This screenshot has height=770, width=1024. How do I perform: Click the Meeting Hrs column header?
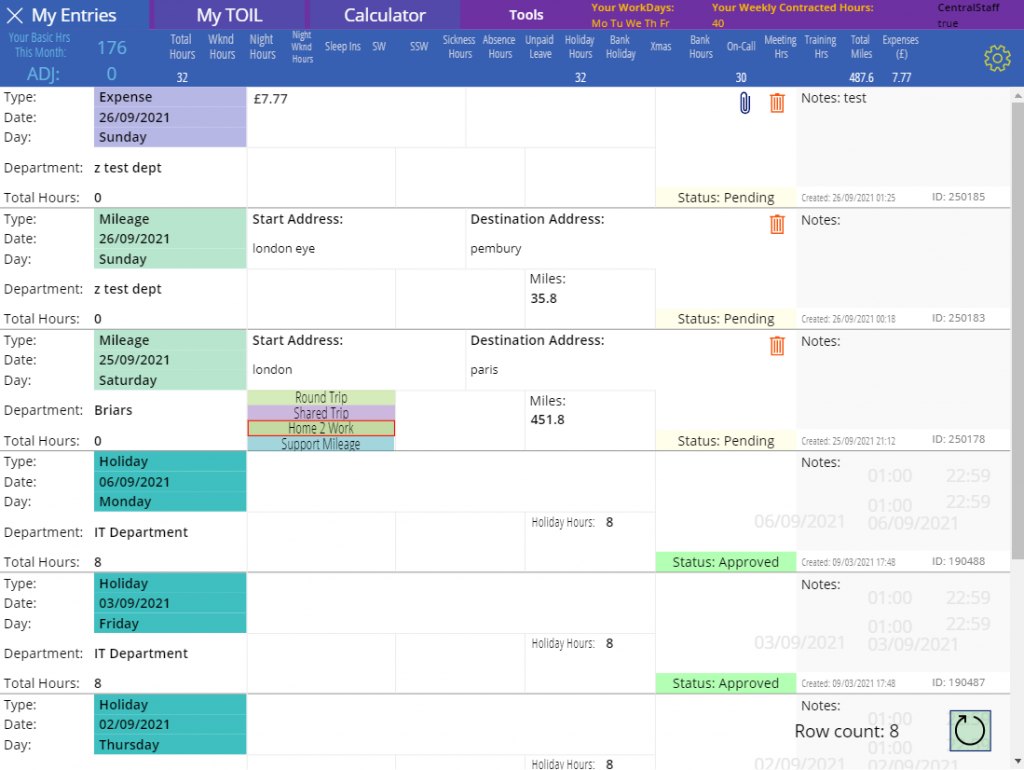(780, 47)
